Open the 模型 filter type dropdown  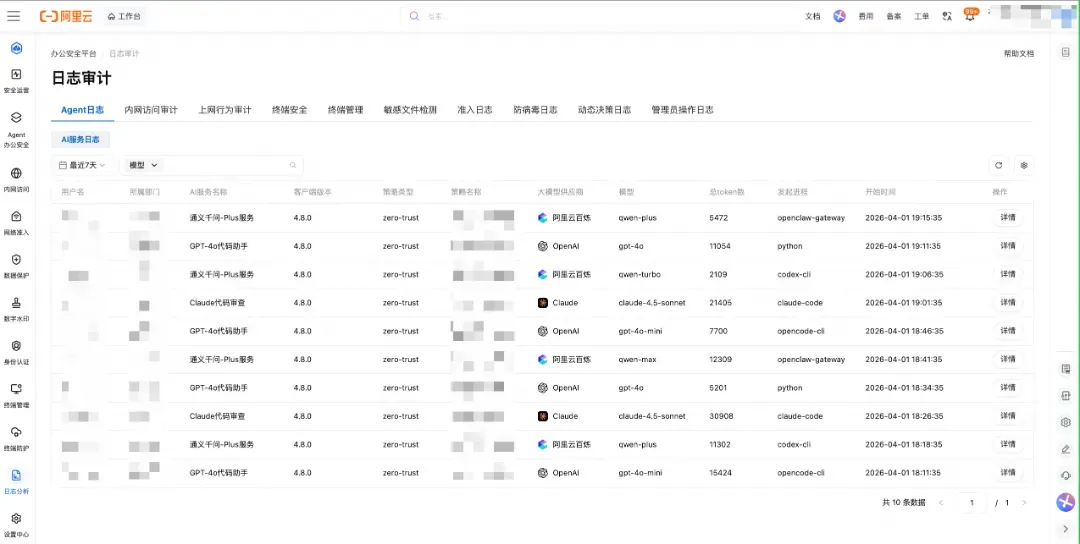click(x=143, y=165)
